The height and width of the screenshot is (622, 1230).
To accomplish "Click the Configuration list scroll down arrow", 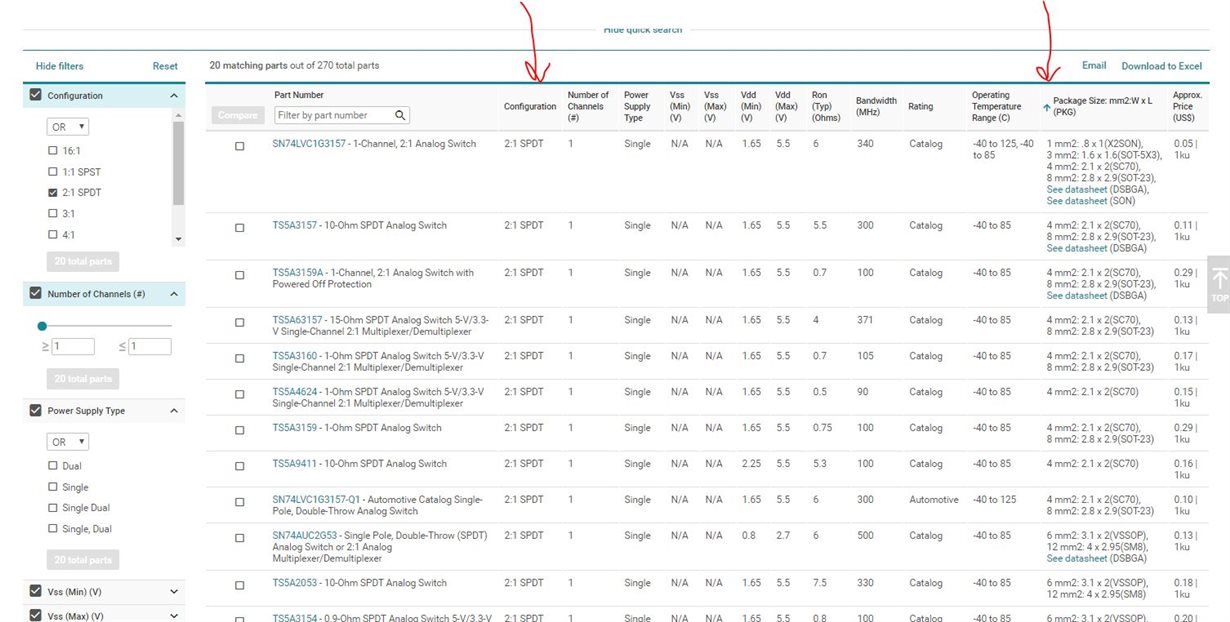I will [178, 239].
